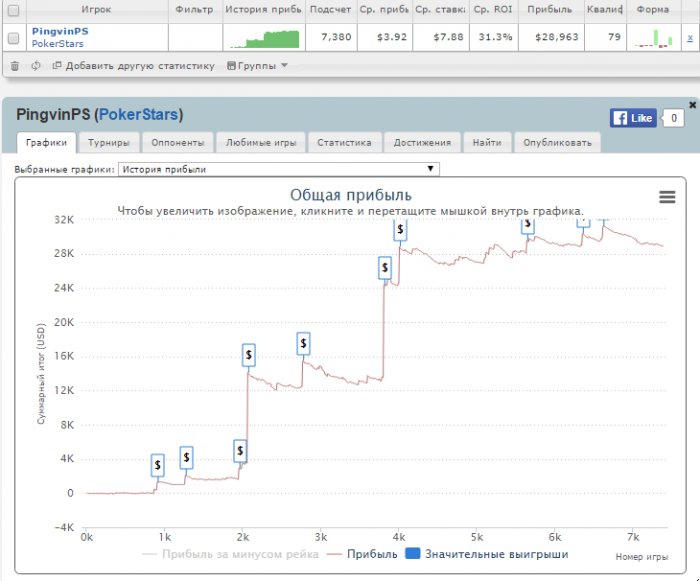The image size is (700, 581).
Task: Click the $ win marker near 4k games at 30K
Action: 400,230
